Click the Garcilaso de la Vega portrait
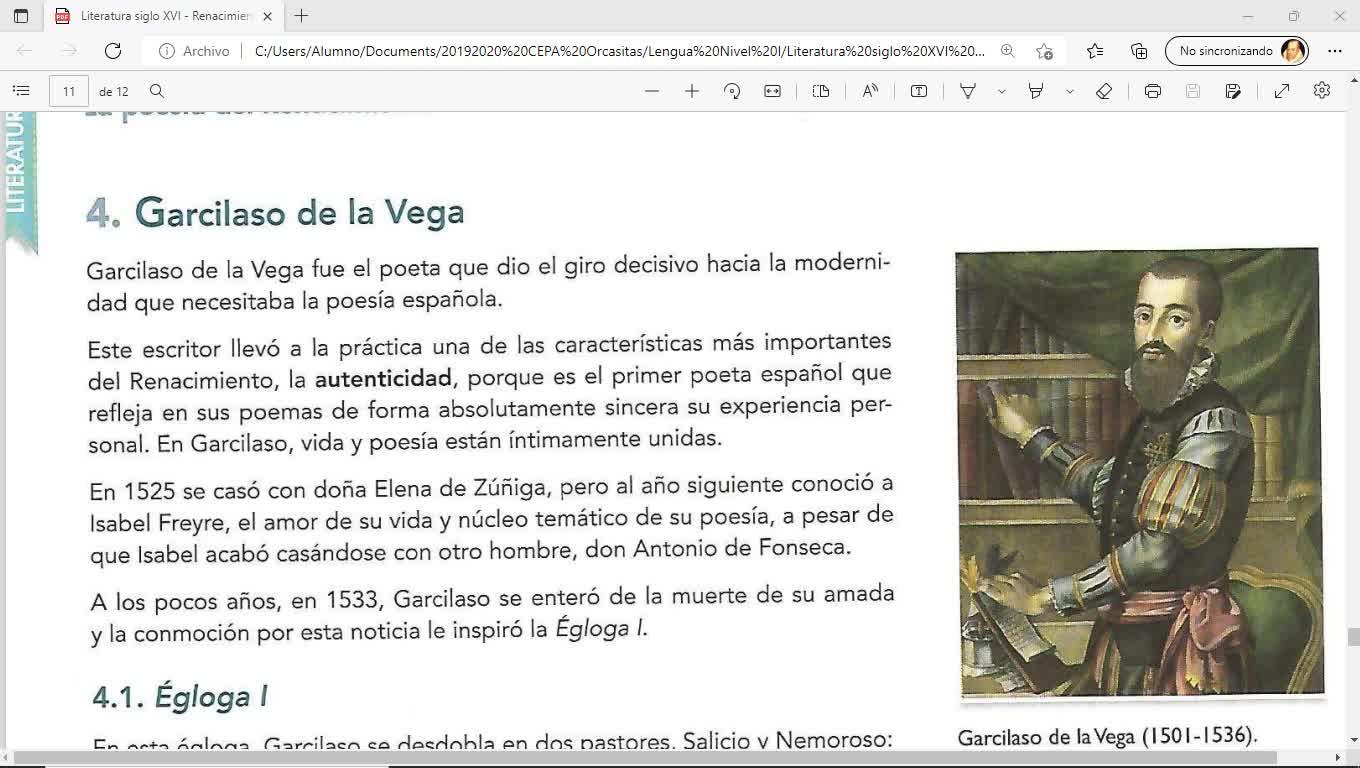 tap(1139, 472)
